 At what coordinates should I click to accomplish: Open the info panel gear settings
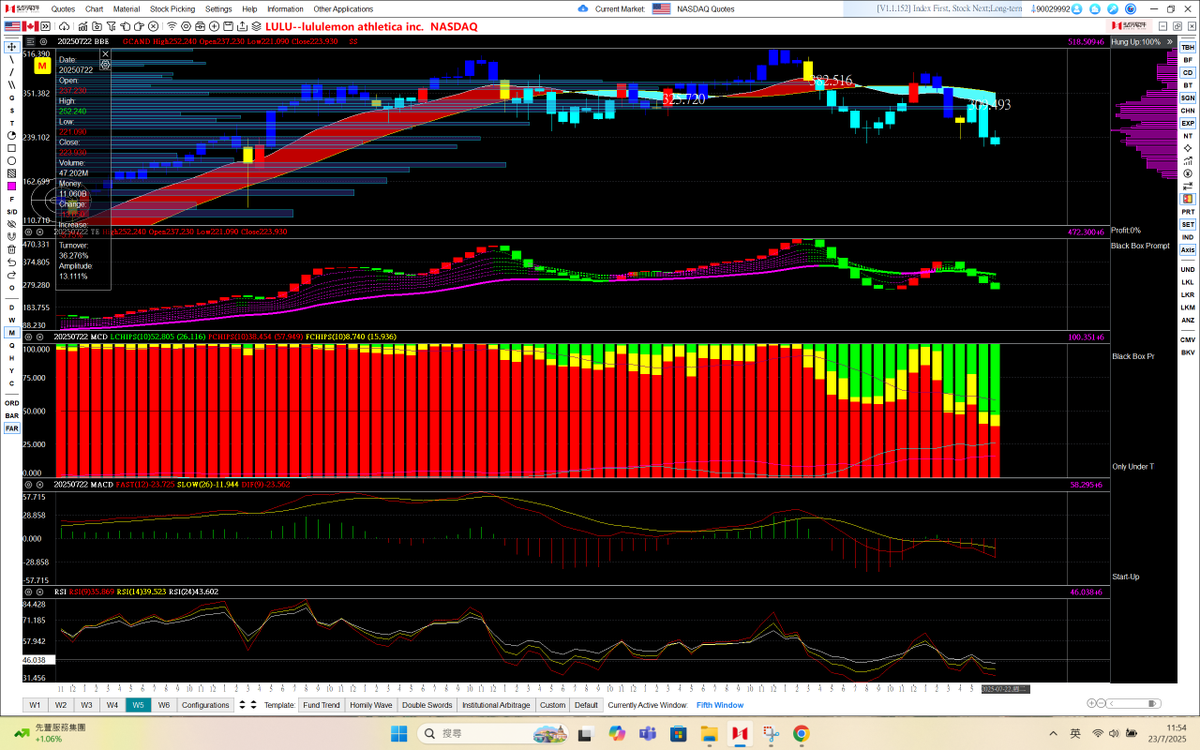[105, 64]
